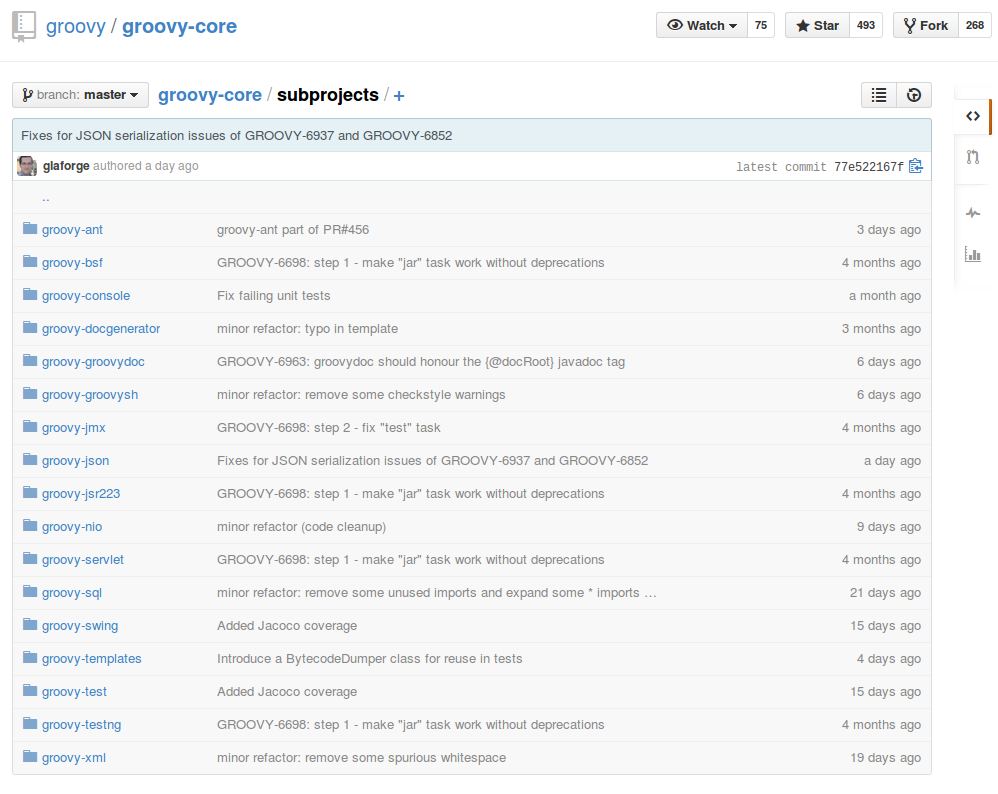
Task: Star the groovy-core repository
Action: pos(817,25)
